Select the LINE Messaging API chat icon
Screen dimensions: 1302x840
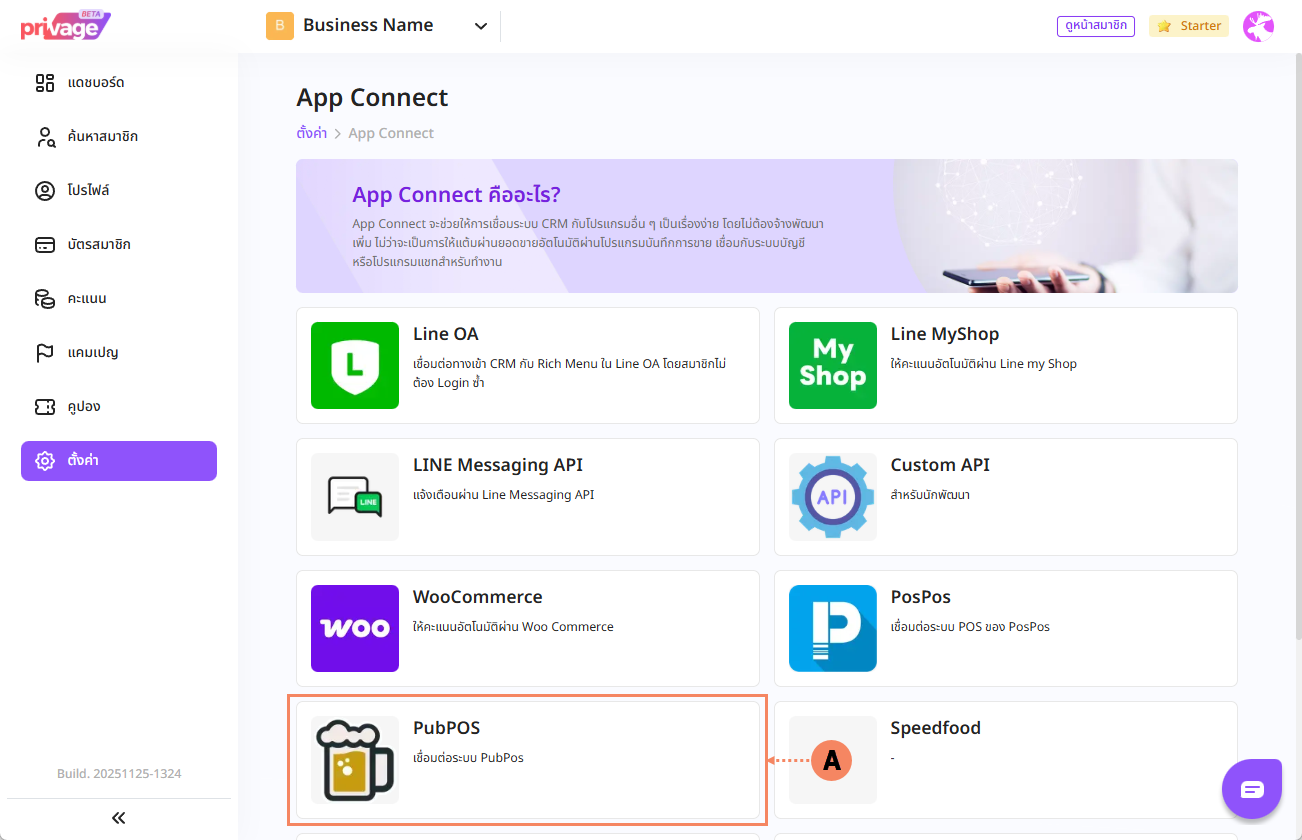(354, 496)
